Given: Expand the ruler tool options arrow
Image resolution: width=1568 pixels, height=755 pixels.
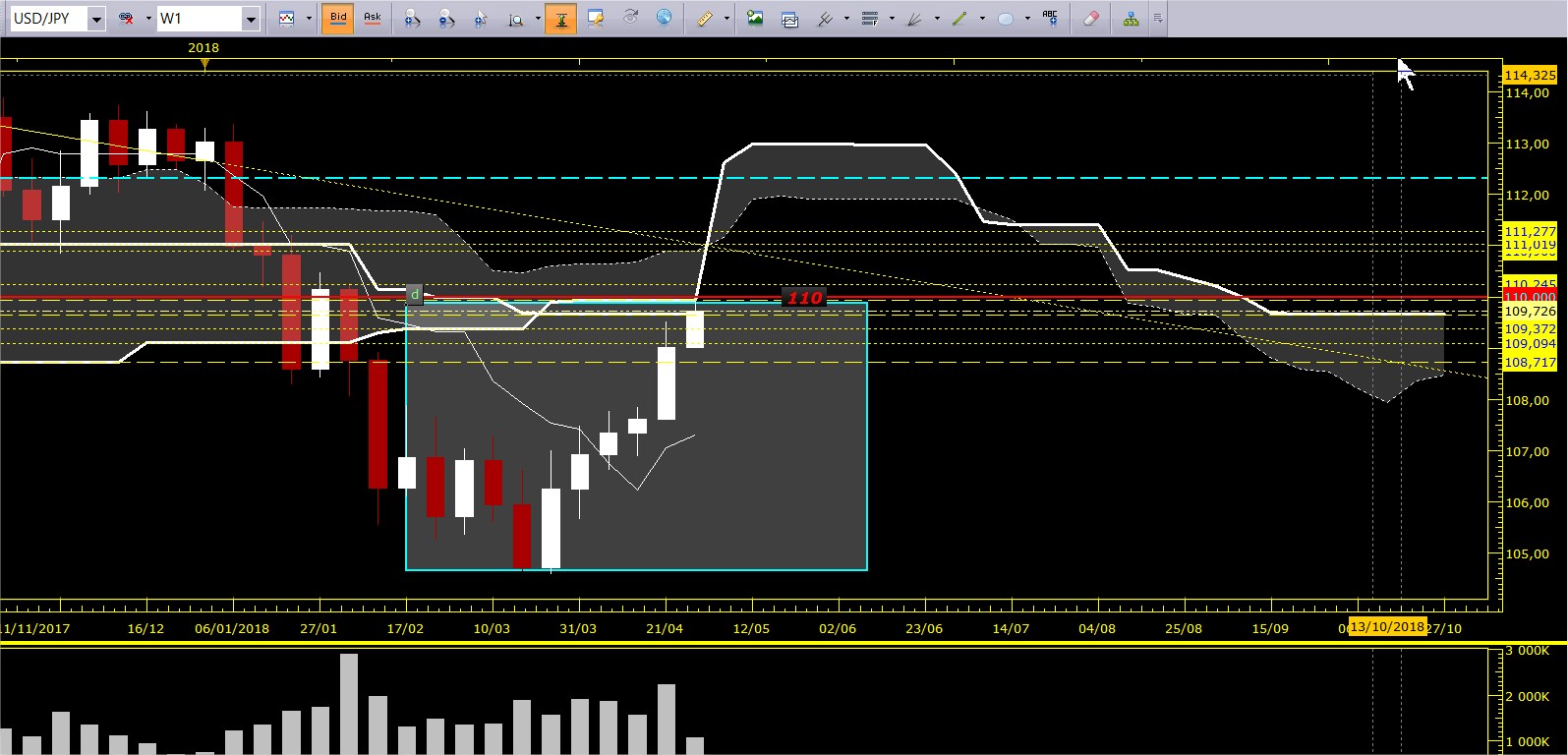Looking at the screenshot, I should pyautogui.click(x=726, y=19).
